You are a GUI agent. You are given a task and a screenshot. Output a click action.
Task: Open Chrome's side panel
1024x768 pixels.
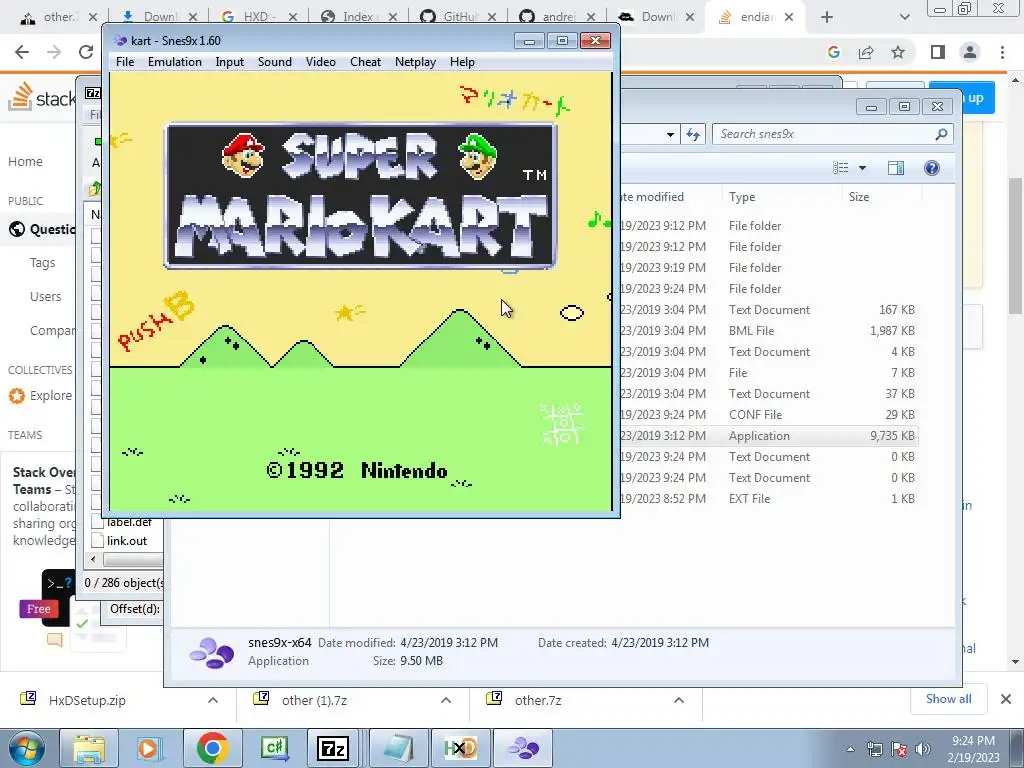click(x=938, y=52)
